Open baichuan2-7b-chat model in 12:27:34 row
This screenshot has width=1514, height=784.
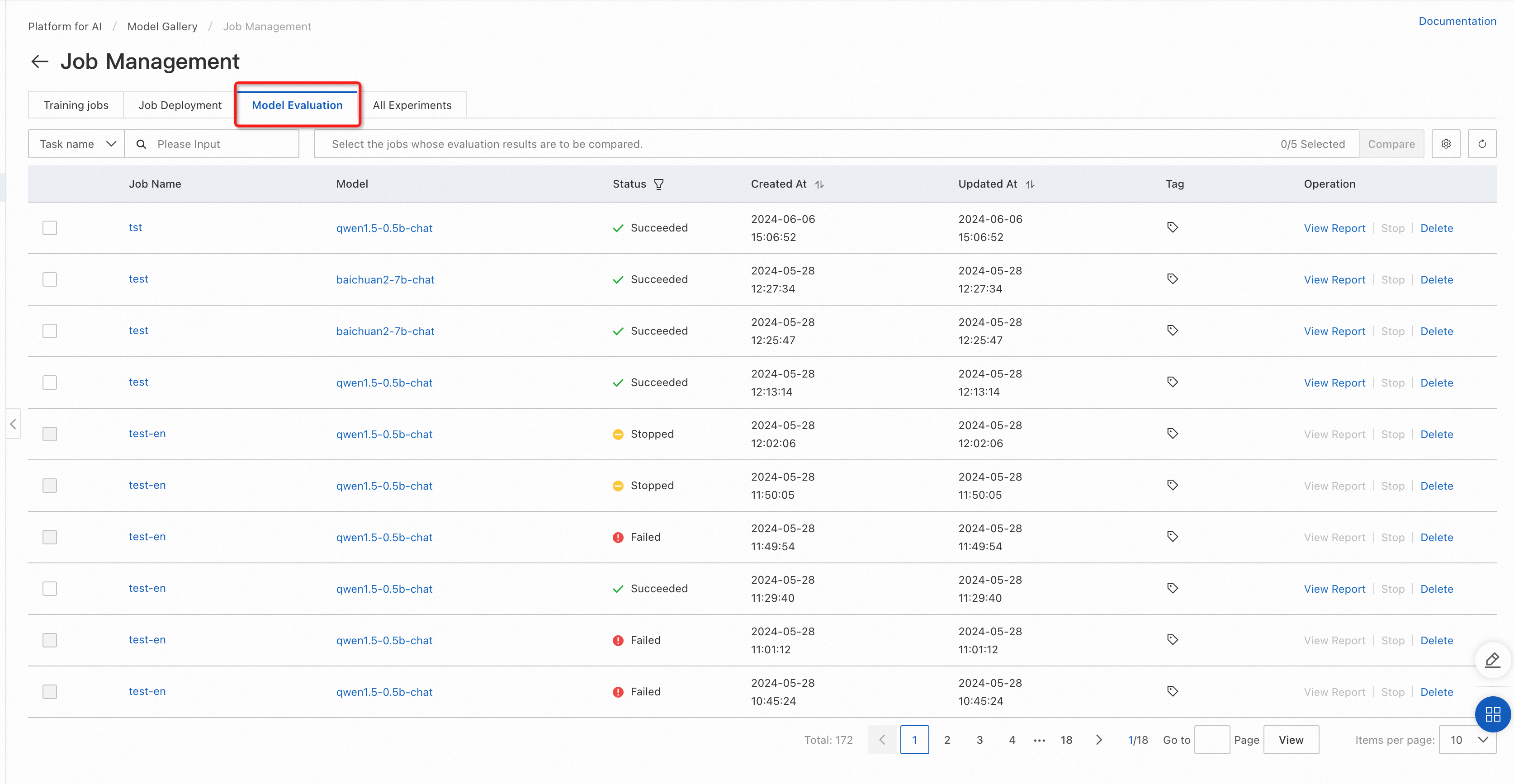(385, 280)
